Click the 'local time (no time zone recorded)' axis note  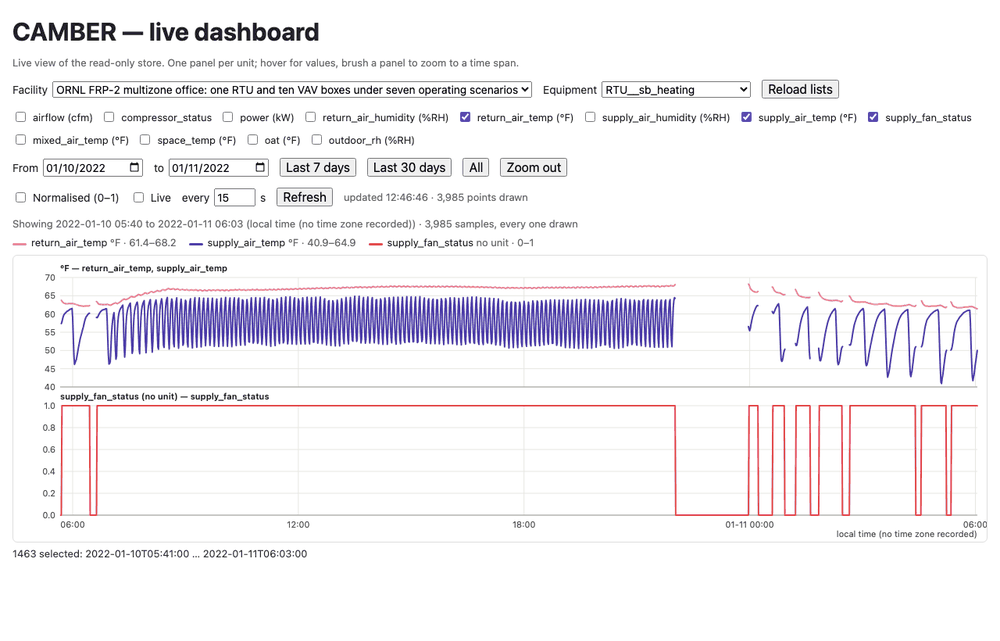[x=906, y=534]
